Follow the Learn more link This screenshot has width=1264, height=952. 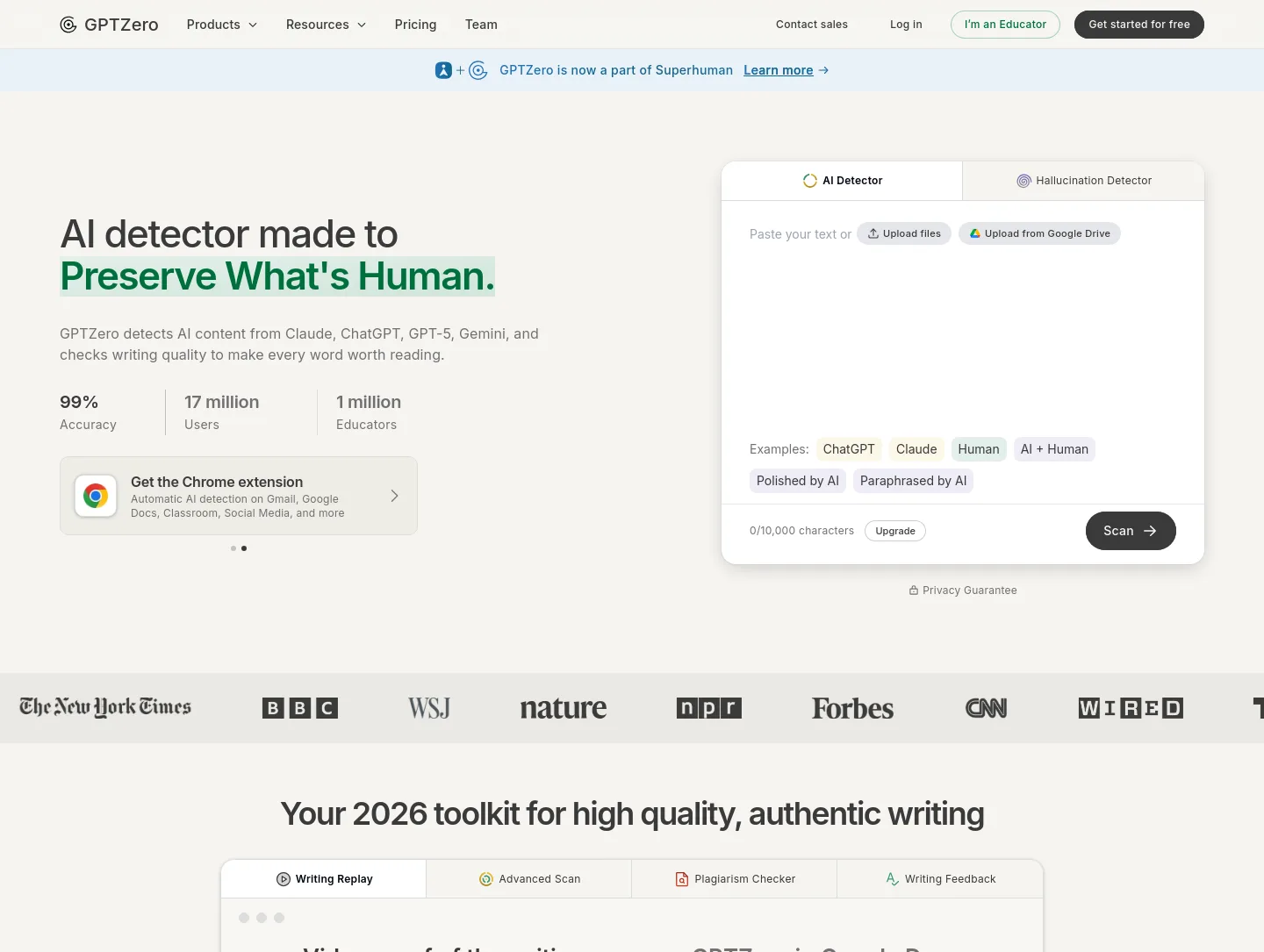[779, 70]
